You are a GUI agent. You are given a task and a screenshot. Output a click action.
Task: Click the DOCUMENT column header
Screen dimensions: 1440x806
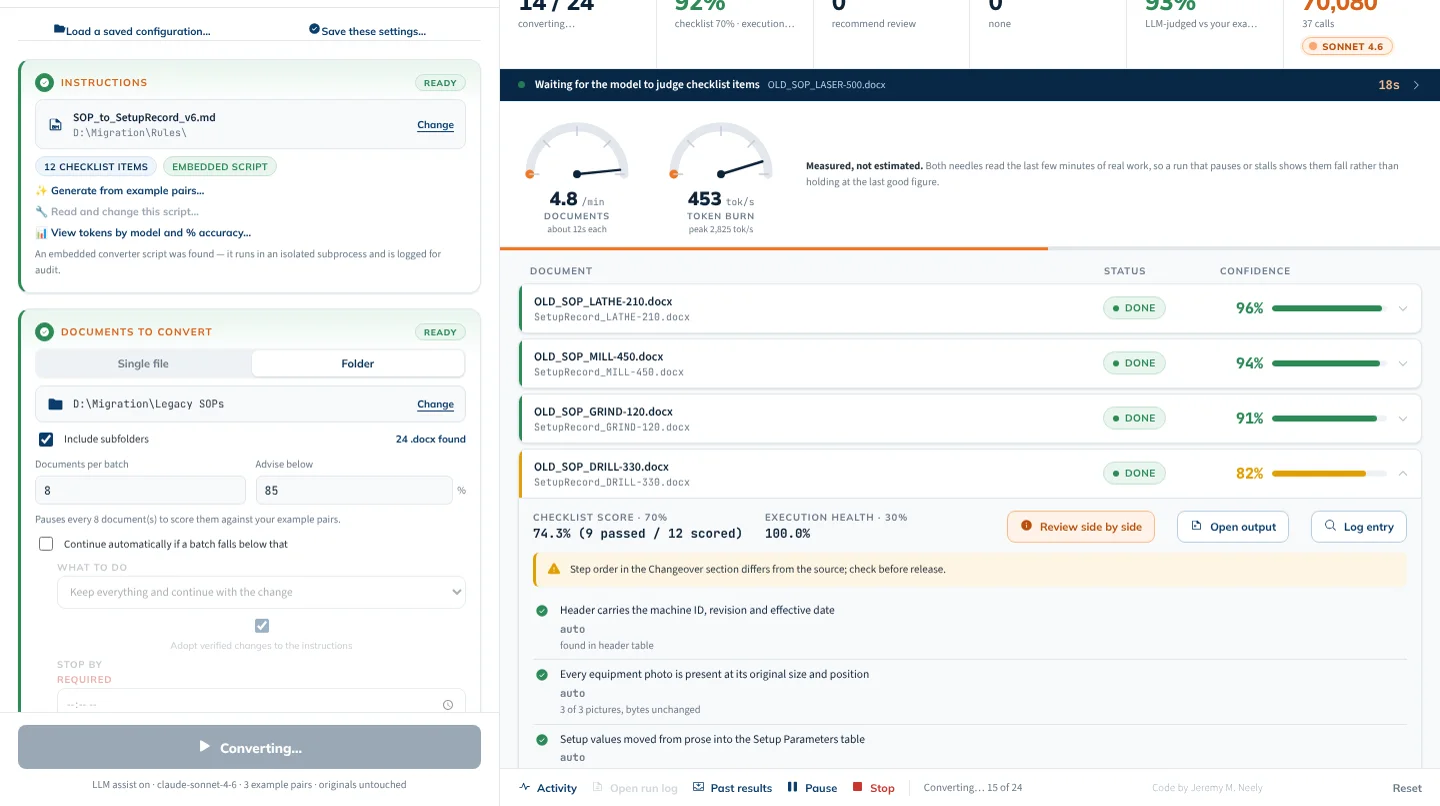(561, 271)
